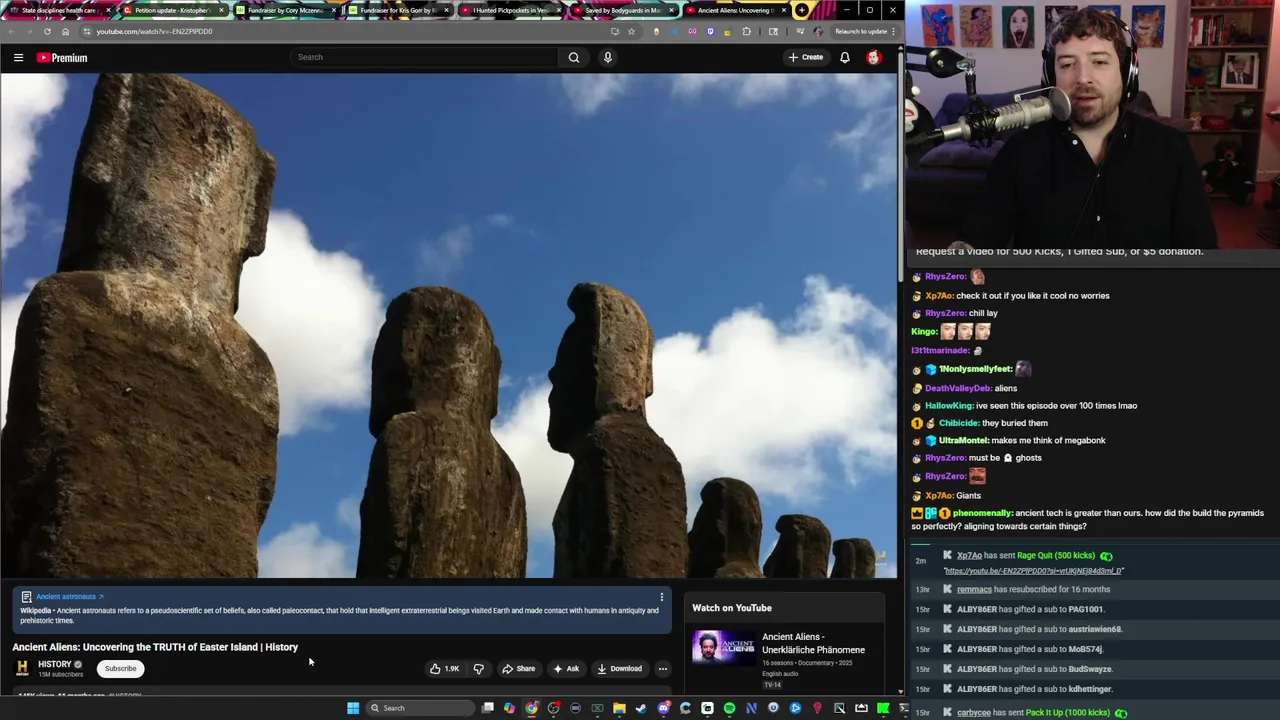Open Ancient Aliens - Unerklärliche Phänomene title
Image resolution: width=1280 pixels, height=720 pixels.
(813, 643)
